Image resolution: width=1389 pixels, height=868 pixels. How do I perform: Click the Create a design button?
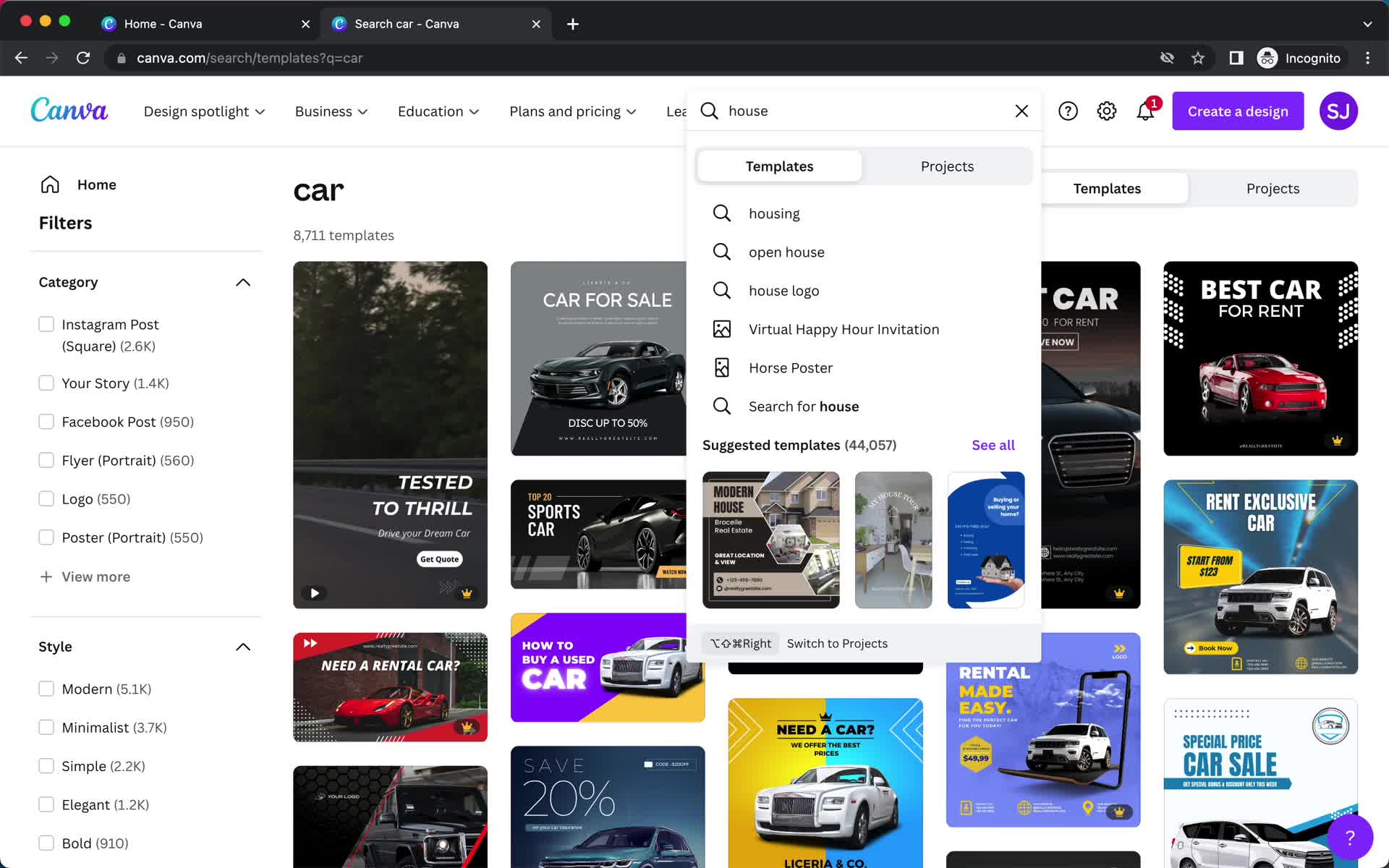(x=1238, y=111)
